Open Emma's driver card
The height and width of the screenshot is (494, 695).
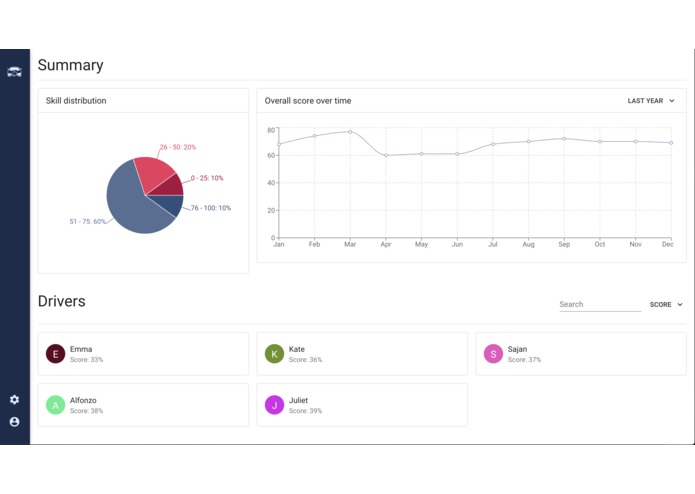[x=143, y=354]
